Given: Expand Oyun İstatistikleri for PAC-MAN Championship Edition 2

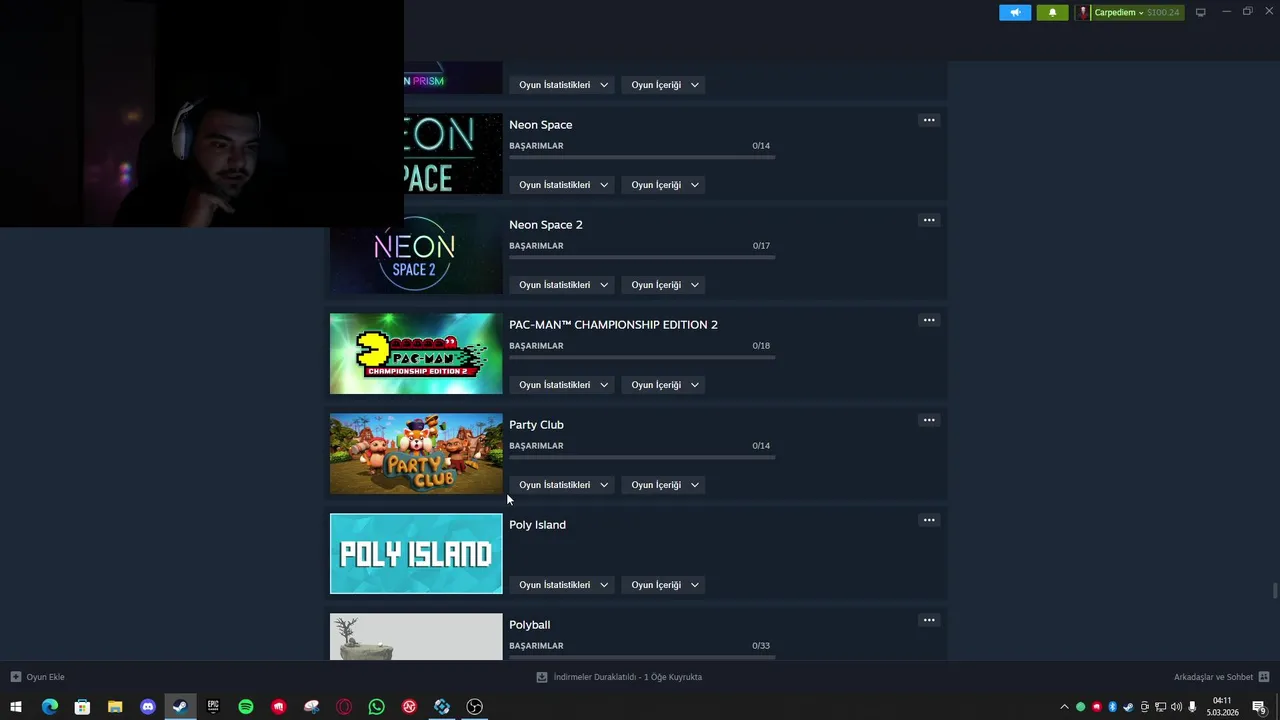Looking at the screenshot, I should click(x=563, y=385).
